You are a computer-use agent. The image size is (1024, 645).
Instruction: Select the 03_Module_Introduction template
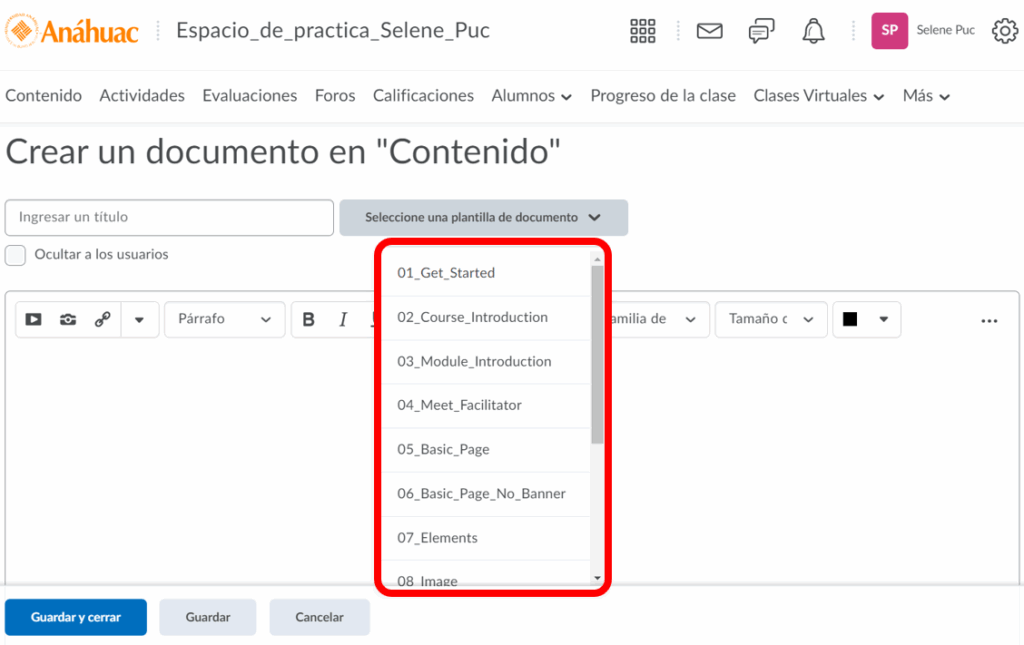(x=474, y=361)
